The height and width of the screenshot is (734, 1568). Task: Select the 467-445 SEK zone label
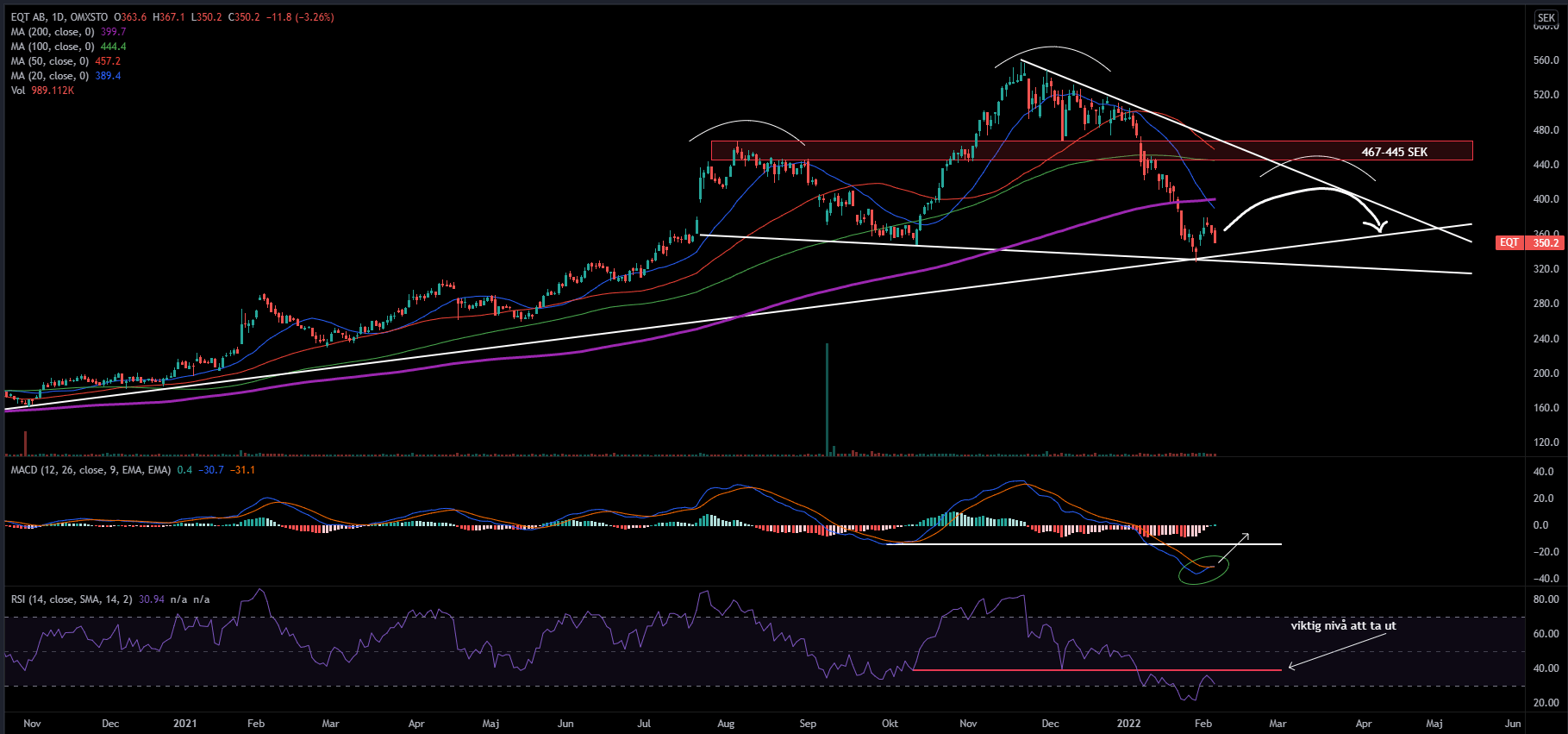tap(1394, 152)
